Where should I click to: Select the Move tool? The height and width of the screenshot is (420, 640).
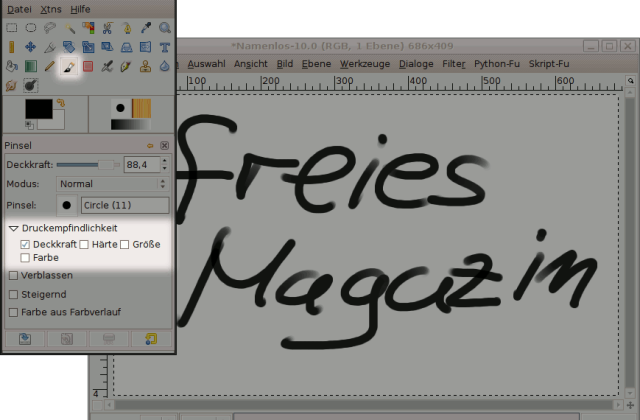click(31, 47)
